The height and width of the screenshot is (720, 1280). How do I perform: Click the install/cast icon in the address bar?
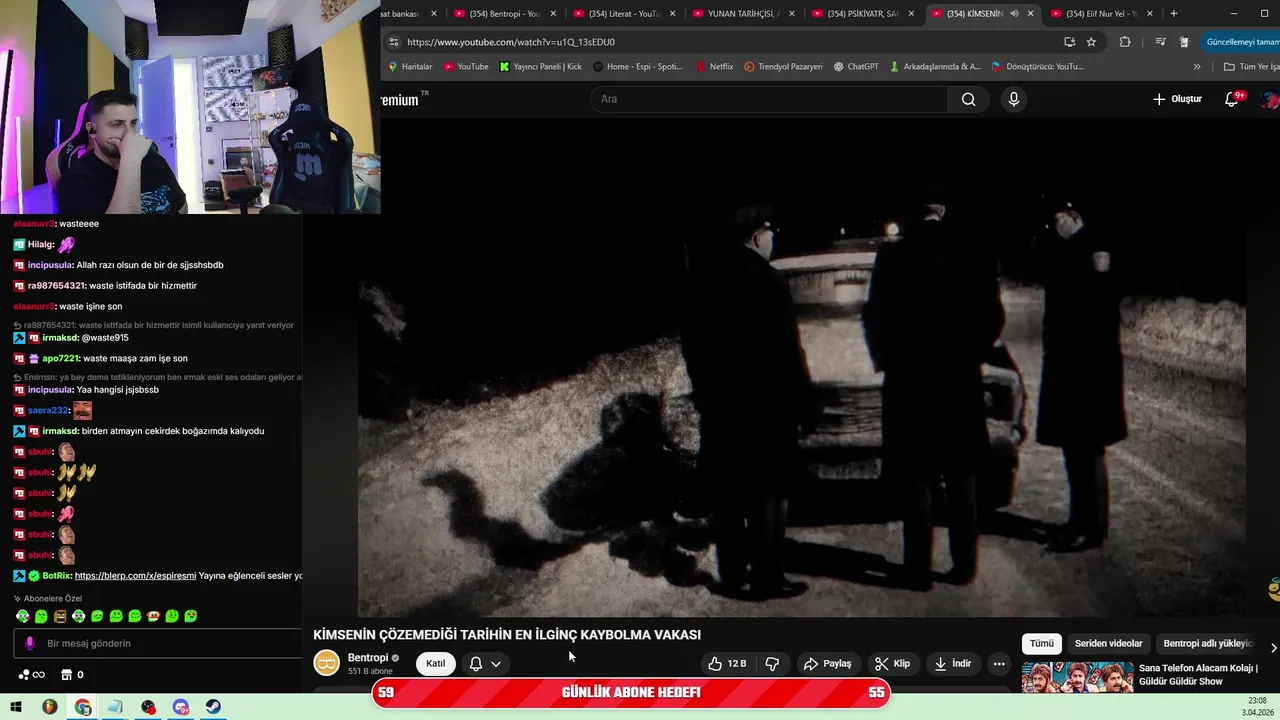click(x=1069, y=42)
